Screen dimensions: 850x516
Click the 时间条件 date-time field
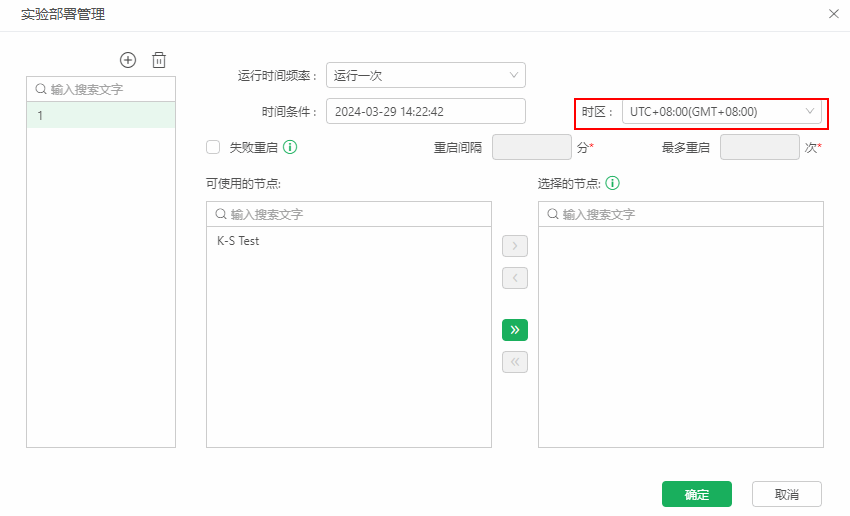pos(425,111)
